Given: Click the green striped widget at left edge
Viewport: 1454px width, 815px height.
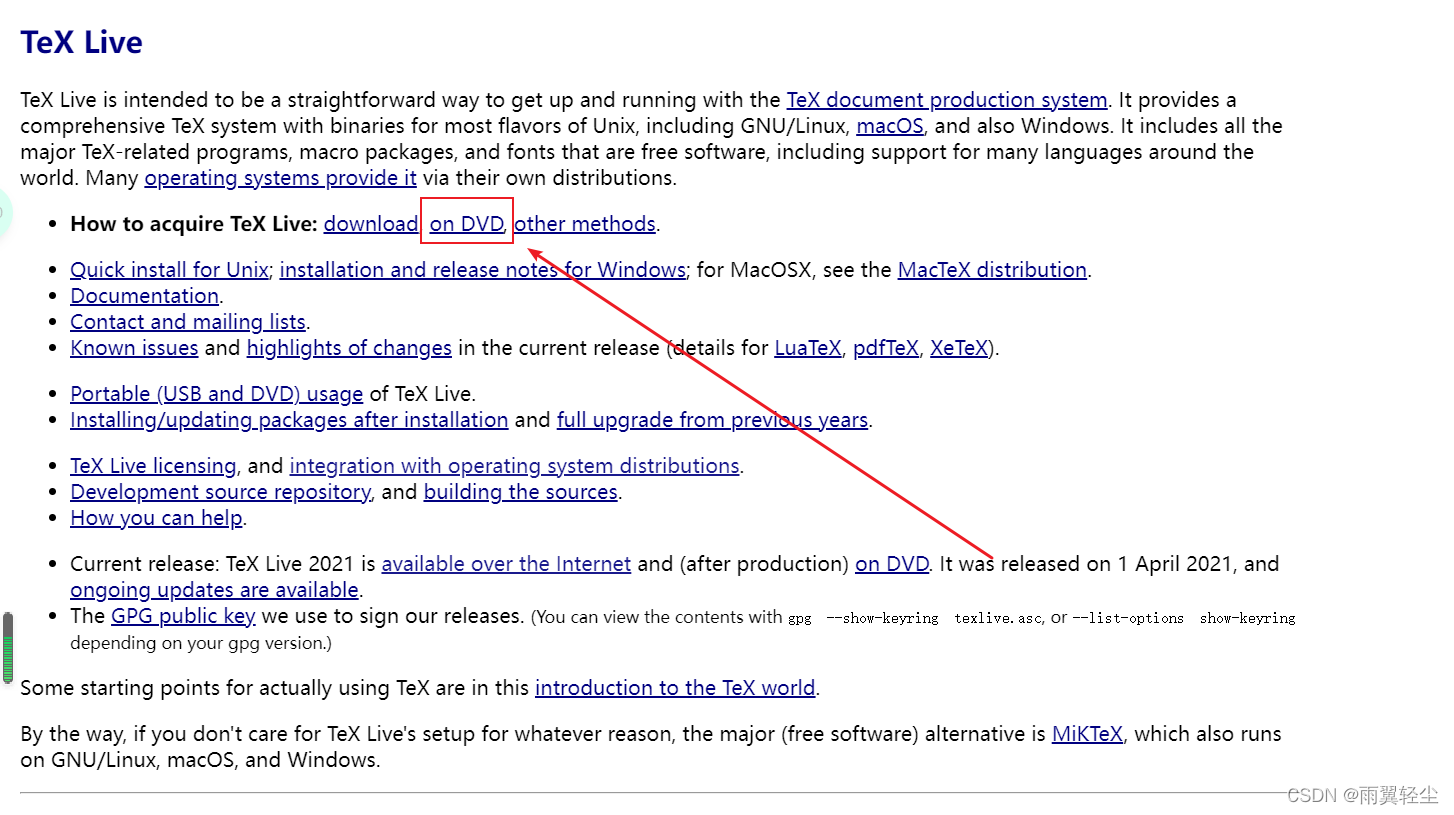Looking at the screenshot, I should click(8, 648).
